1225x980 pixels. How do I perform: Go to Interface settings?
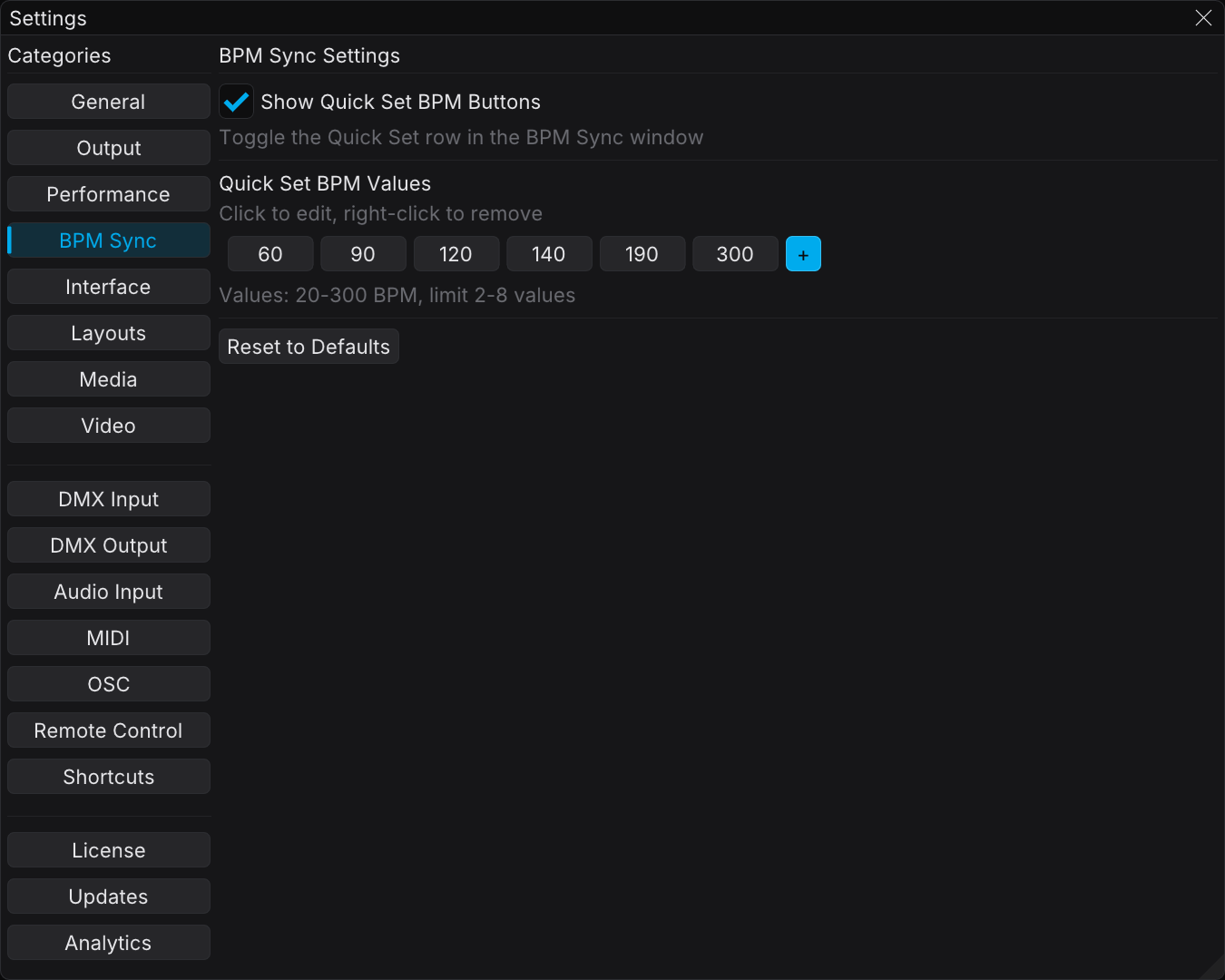coord(109,287)
